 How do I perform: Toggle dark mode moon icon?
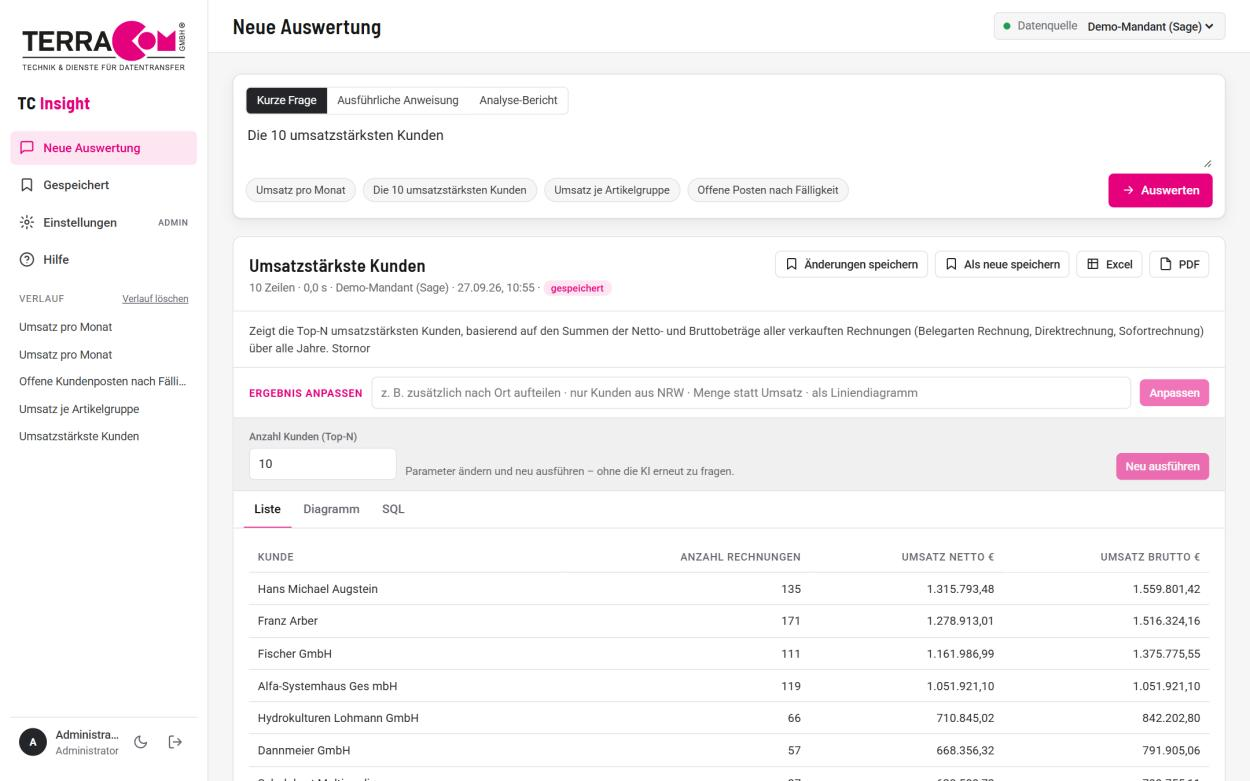(140, 742)
